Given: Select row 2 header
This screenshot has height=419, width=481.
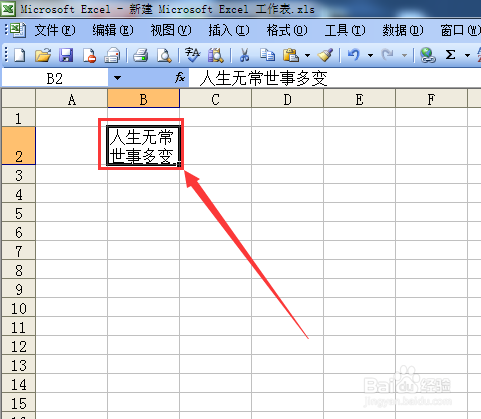Looking at the screenshot, I should click(x=18, y=146).
